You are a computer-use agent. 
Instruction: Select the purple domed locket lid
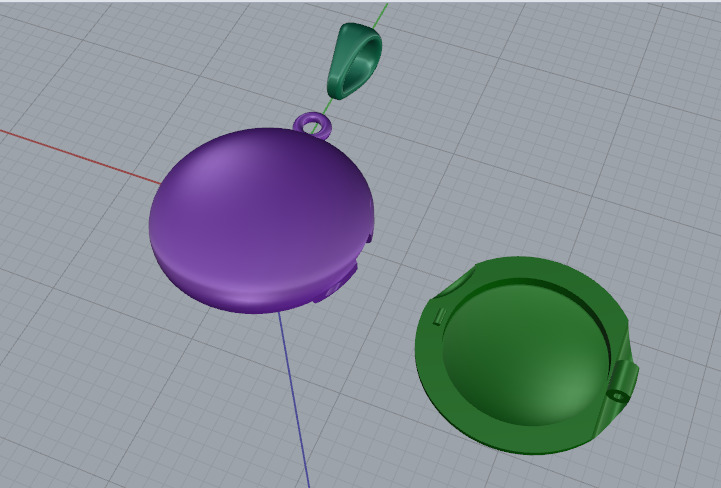pyautogui.click(x=261, y=221)
